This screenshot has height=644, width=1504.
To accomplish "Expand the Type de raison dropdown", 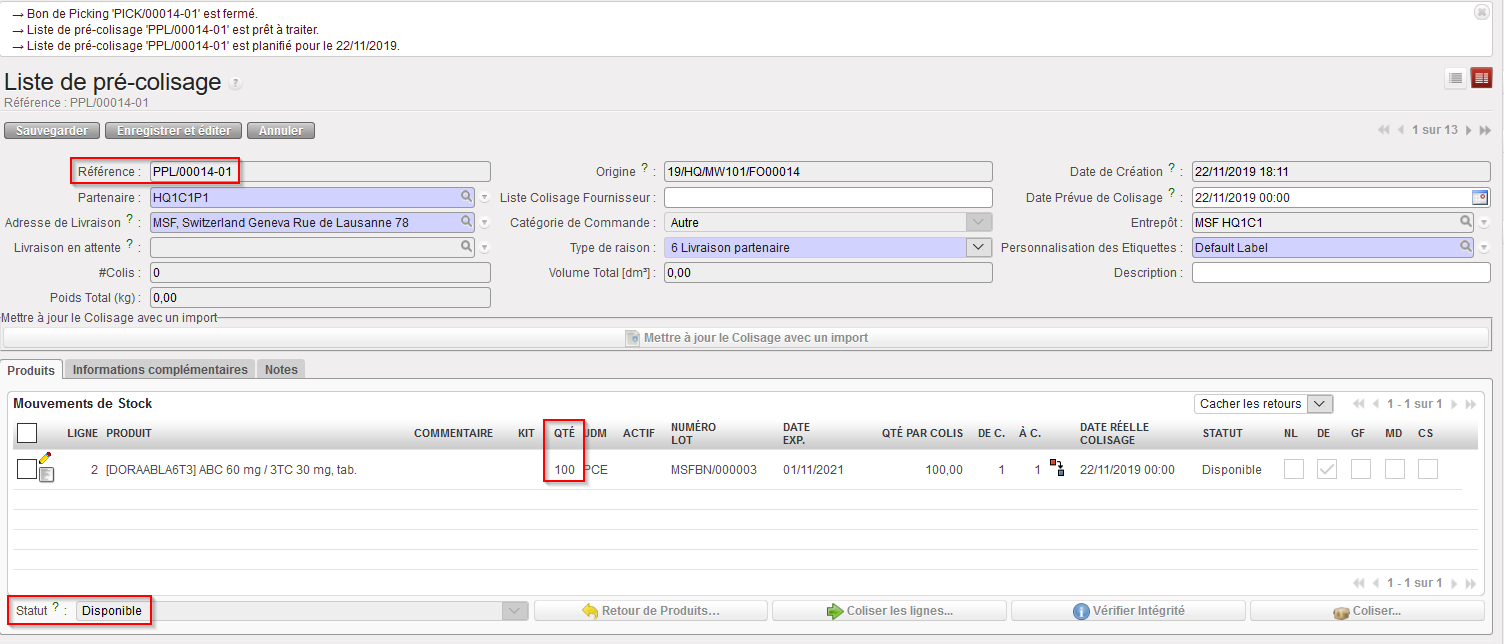I will click(977, 247).
